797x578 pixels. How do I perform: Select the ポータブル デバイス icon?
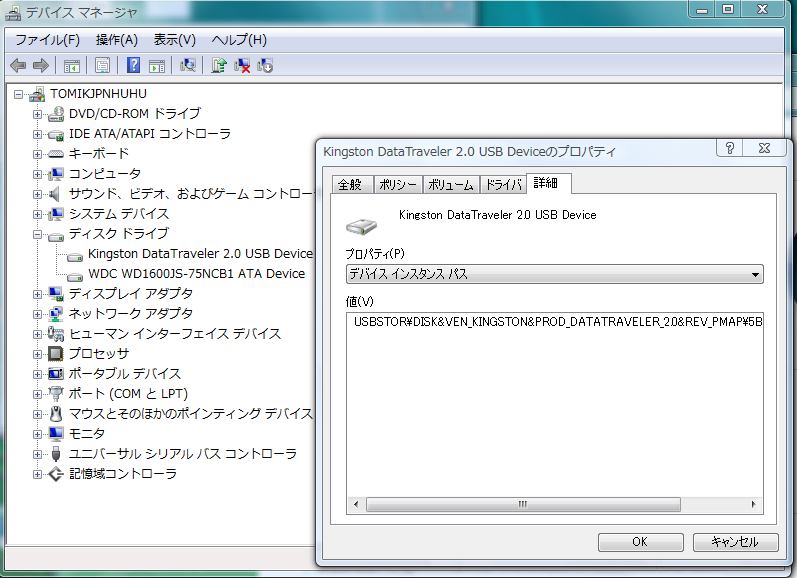pyautogui.click(x=56, y=374)
